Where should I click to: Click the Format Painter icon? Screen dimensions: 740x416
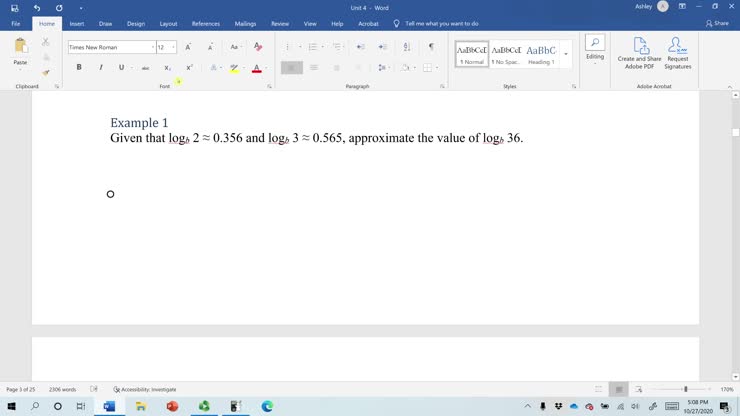46,73
